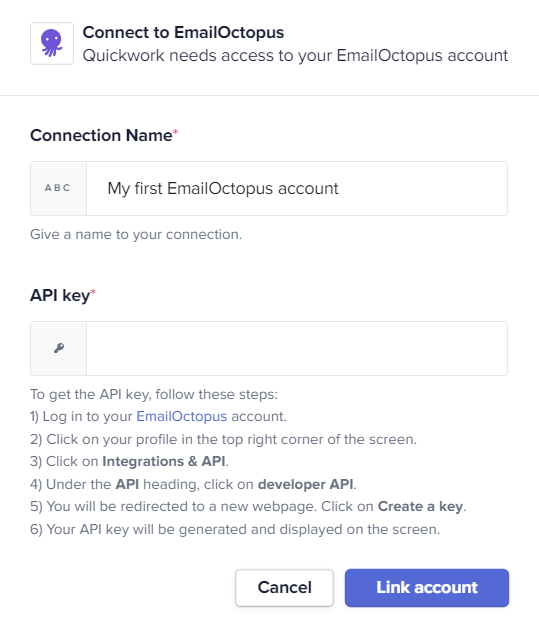Screen dimensions: 539x625
Task: Click the Link account button
Action: point(427,588)
